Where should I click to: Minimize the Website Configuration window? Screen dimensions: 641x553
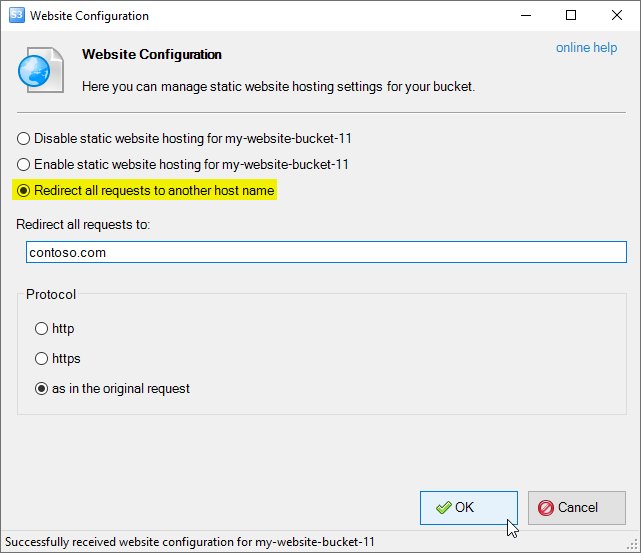pyautogui.click(x=526, y=16)
